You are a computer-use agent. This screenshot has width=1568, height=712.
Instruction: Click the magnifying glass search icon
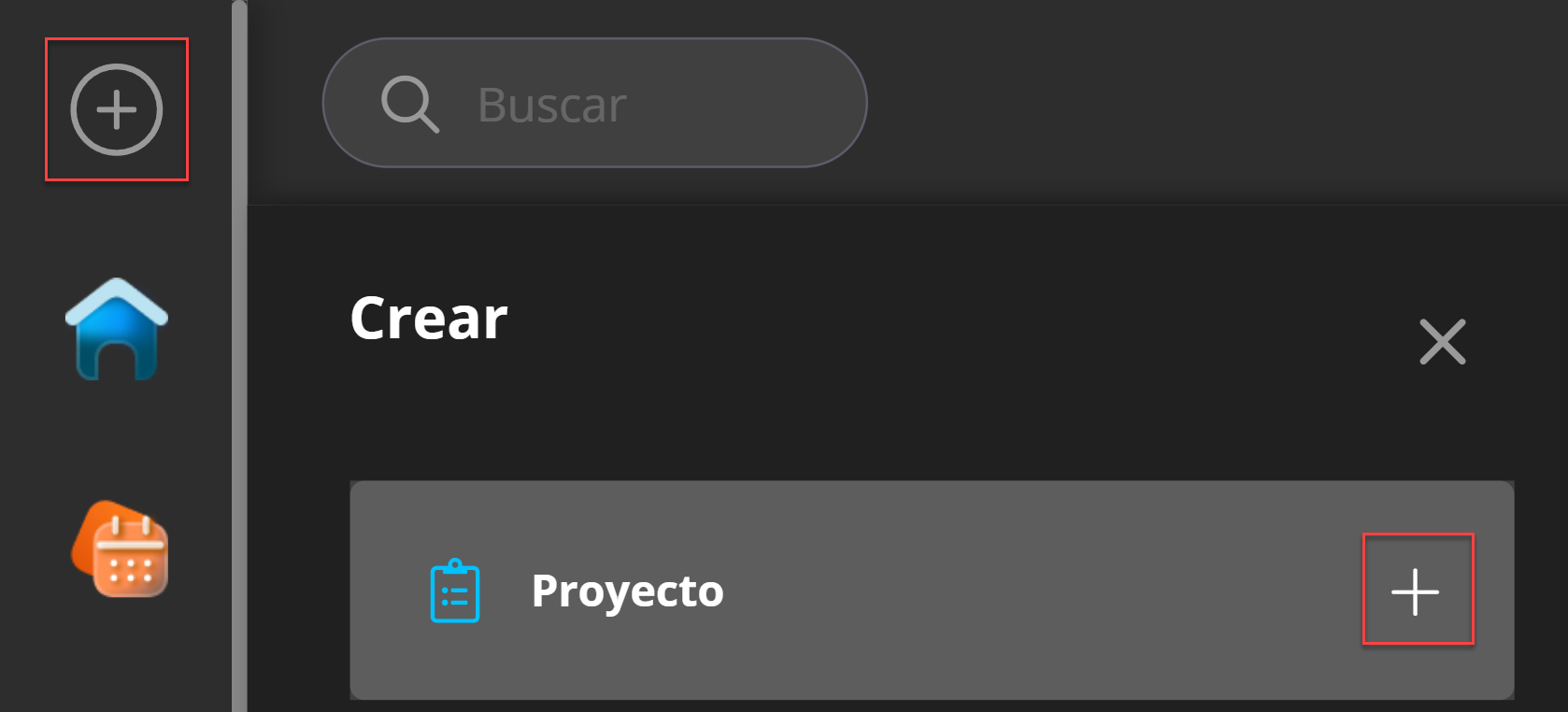409,104
